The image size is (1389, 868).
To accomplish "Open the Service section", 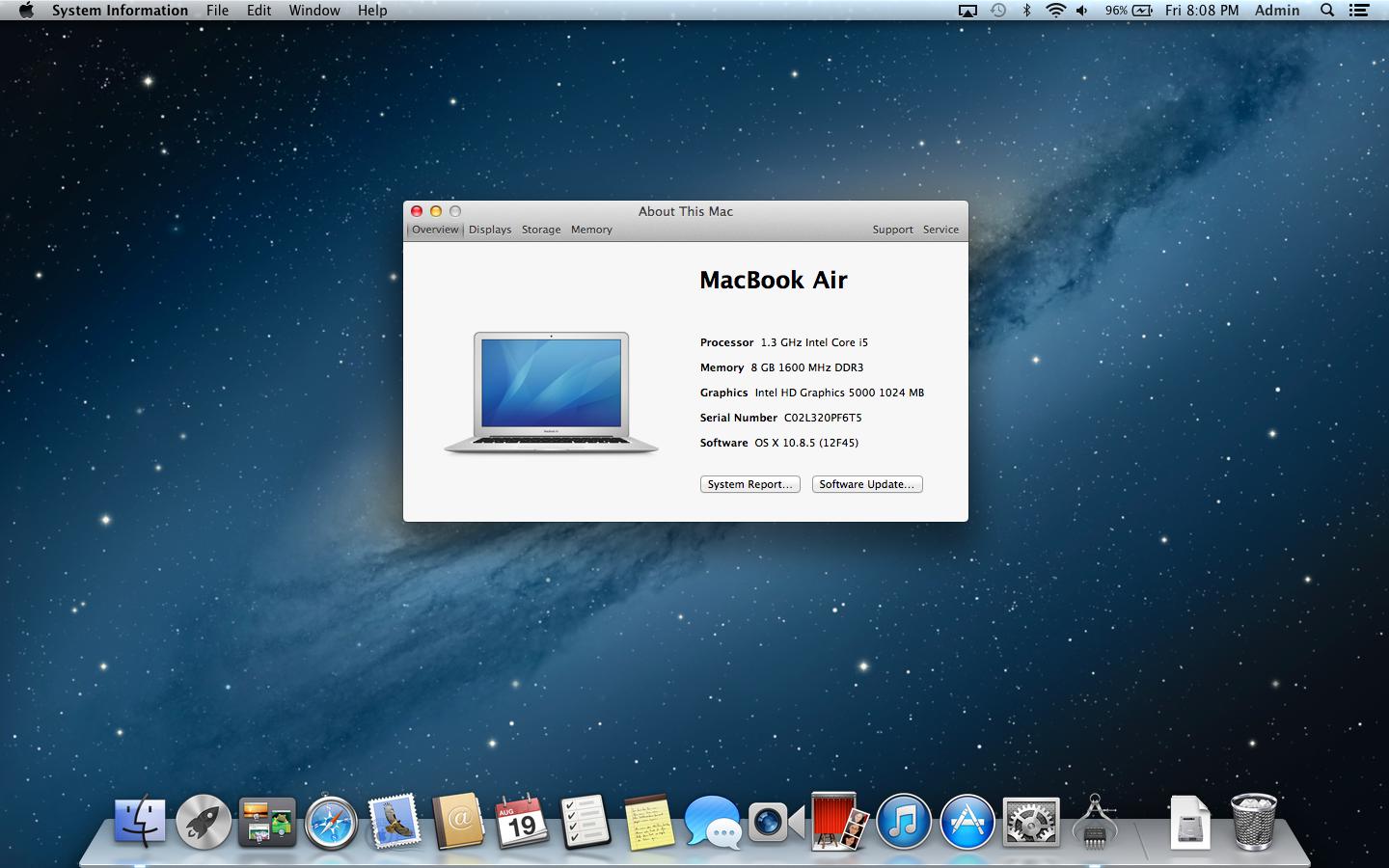I will point(940,230).
